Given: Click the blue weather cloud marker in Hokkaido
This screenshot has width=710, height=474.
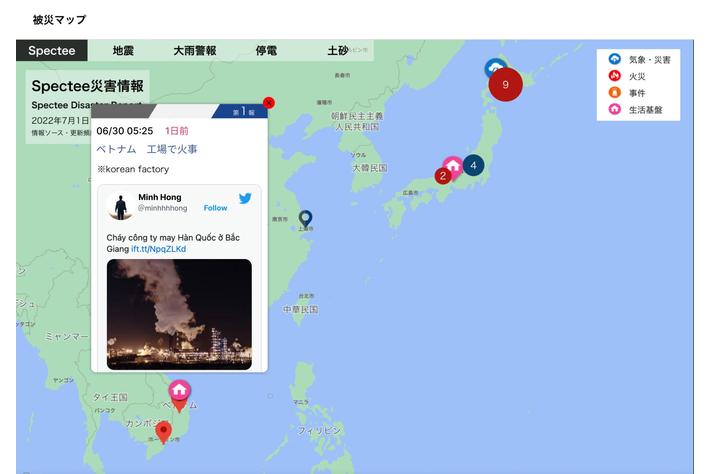Looking at the screenshot, I should point(495,67).
